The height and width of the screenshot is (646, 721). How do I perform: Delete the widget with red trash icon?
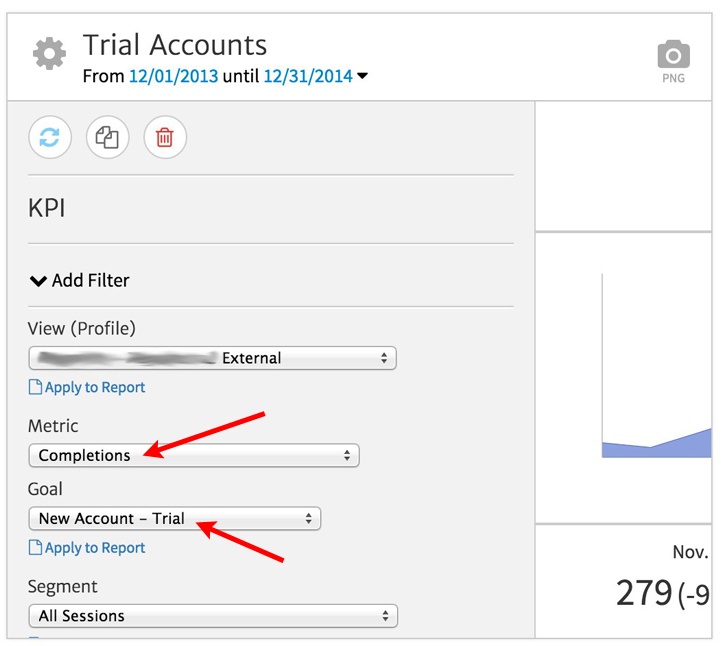click(x=165, y=138)
